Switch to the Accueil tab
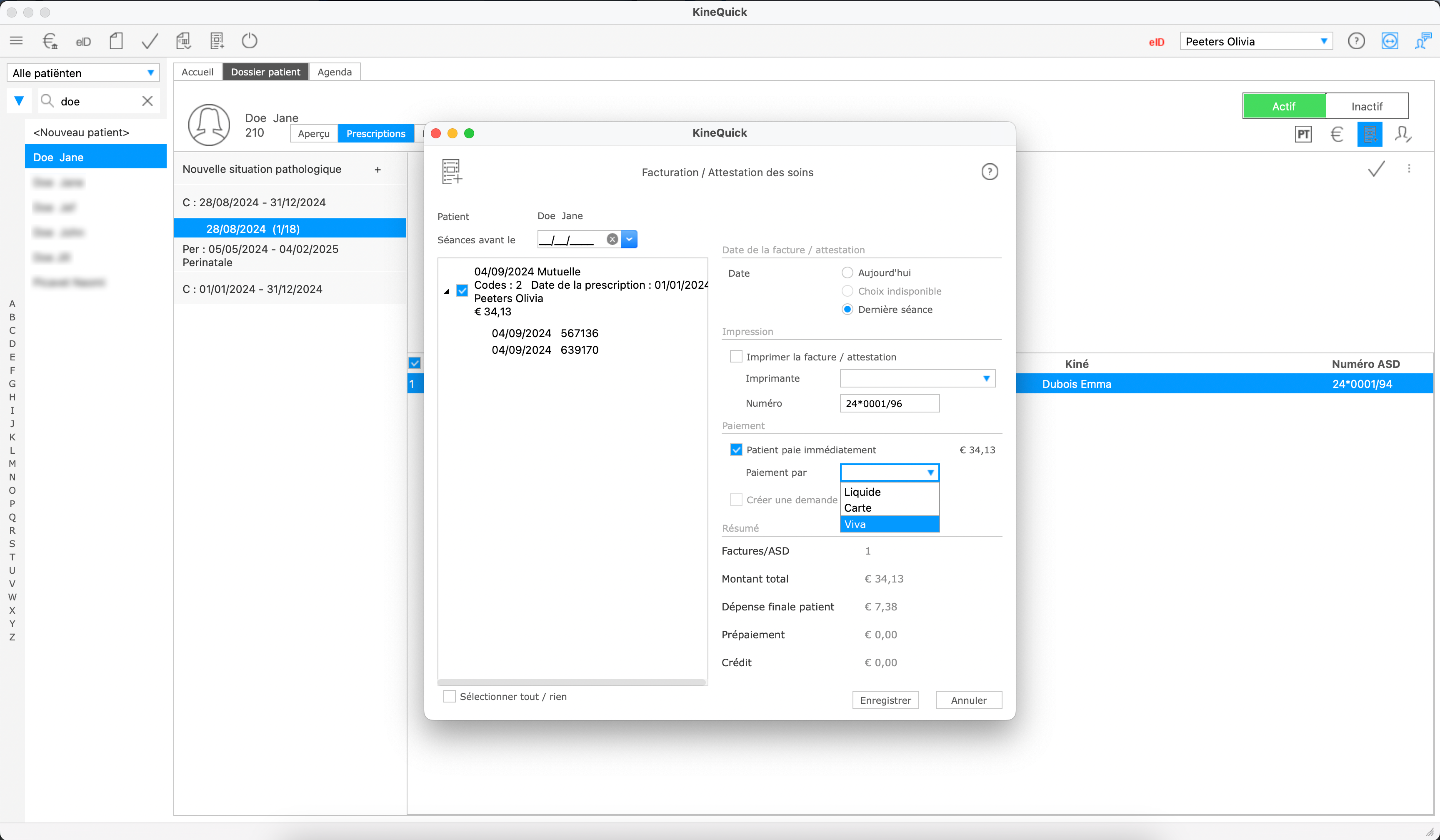Screen dimensions: 1440x840 point(198,72)
